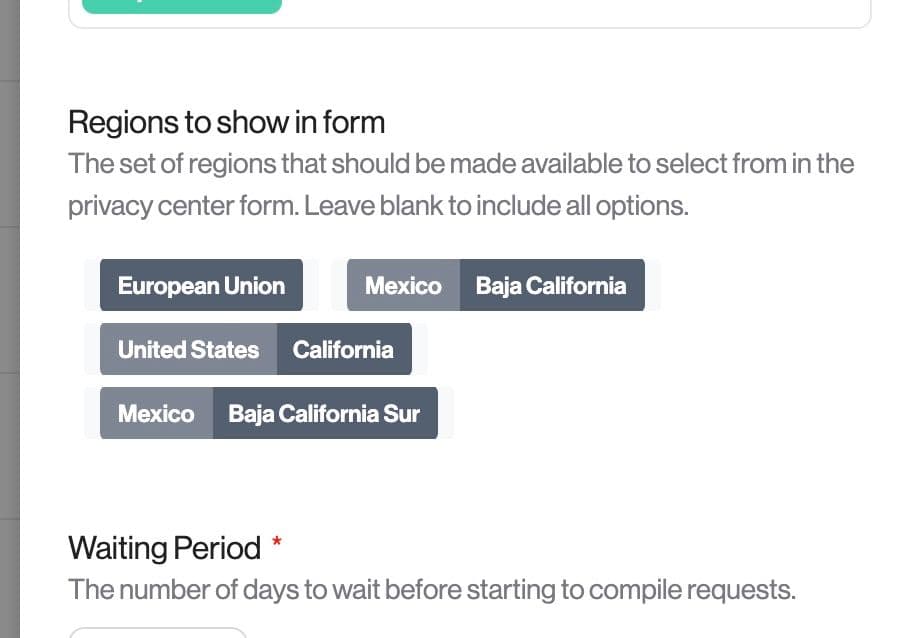This screenshot has width=920, height=638.
Task: Select the Mexico label beside Baja California Sur
Action: click(x=156, y=414)
